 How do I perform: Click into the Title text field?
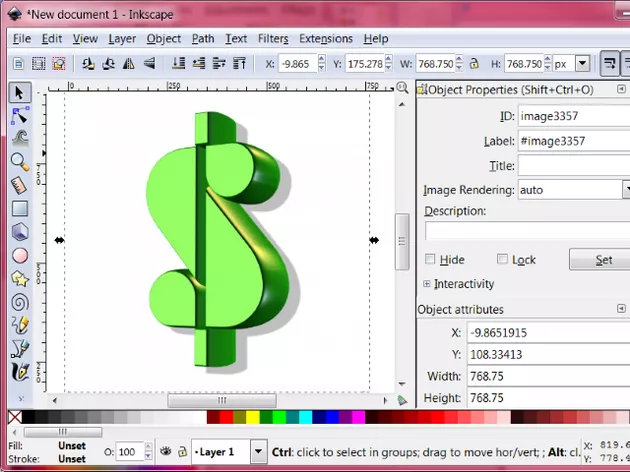572,165
